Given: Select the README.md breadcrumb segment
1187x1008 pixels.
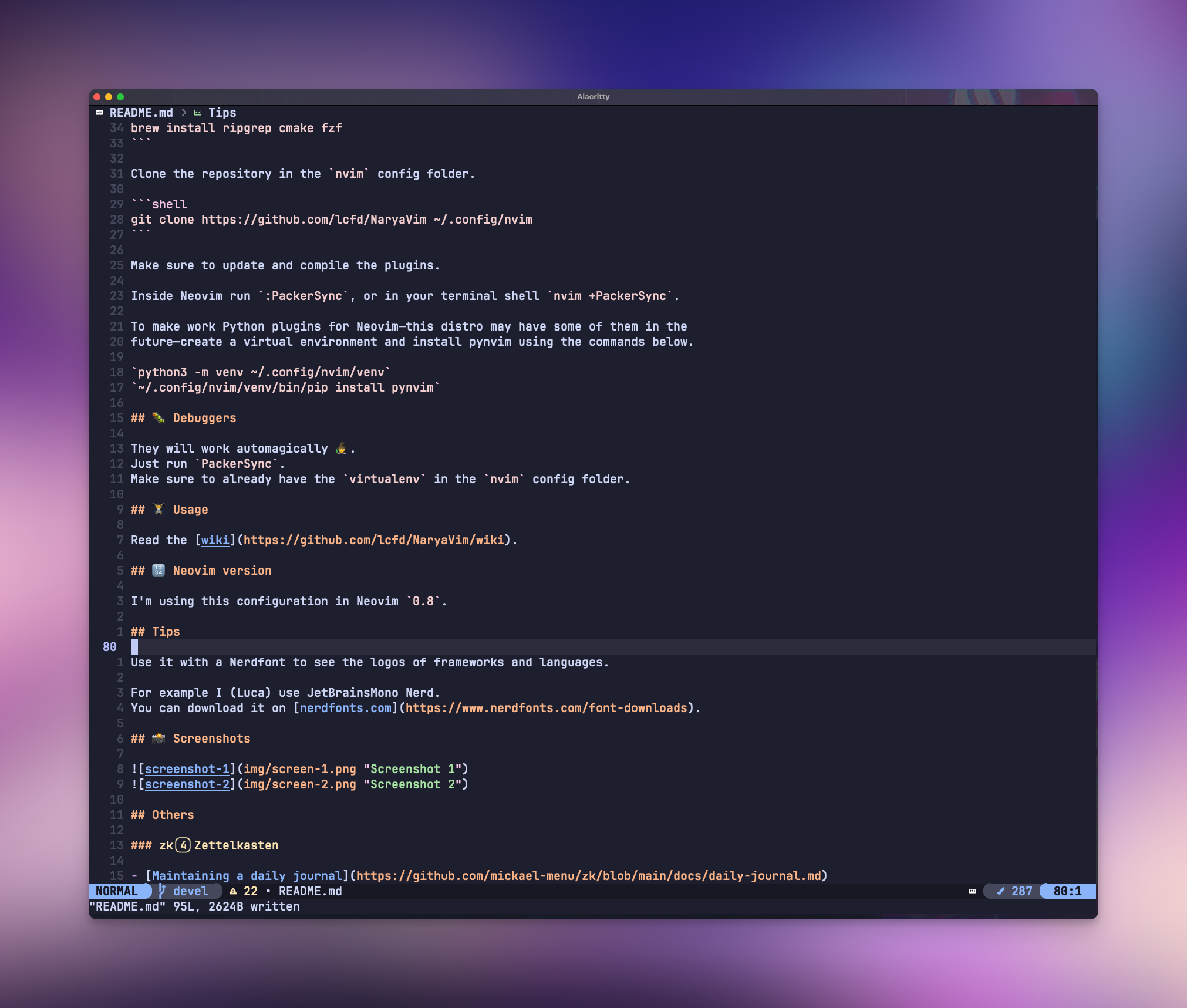Looking at the screenshot, I should click(x=141, y=113).
